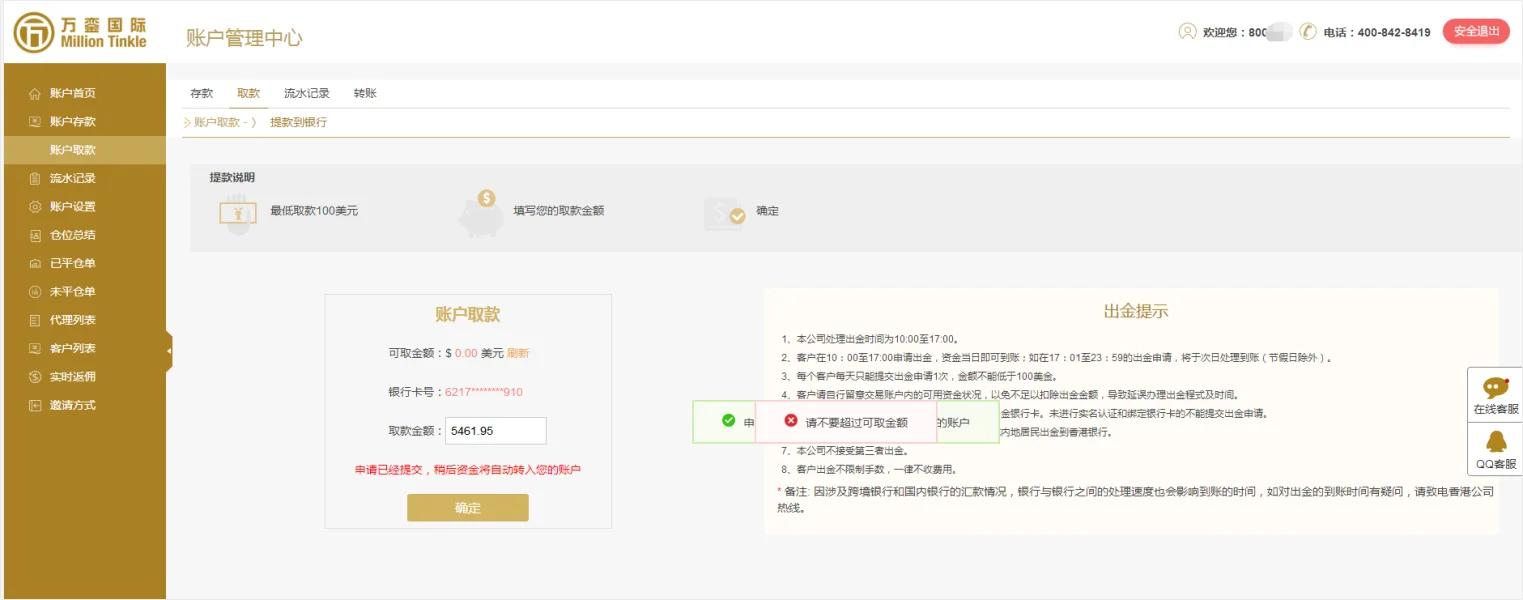Open 流水记录 in the sidebar
Image resolution: width=1523 pixels, height=600 pixels.
tap(72, 178)
